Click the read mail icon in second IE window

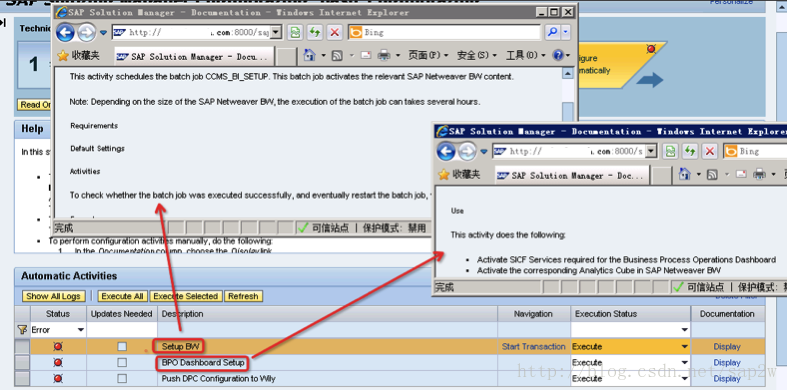(740, 174)
